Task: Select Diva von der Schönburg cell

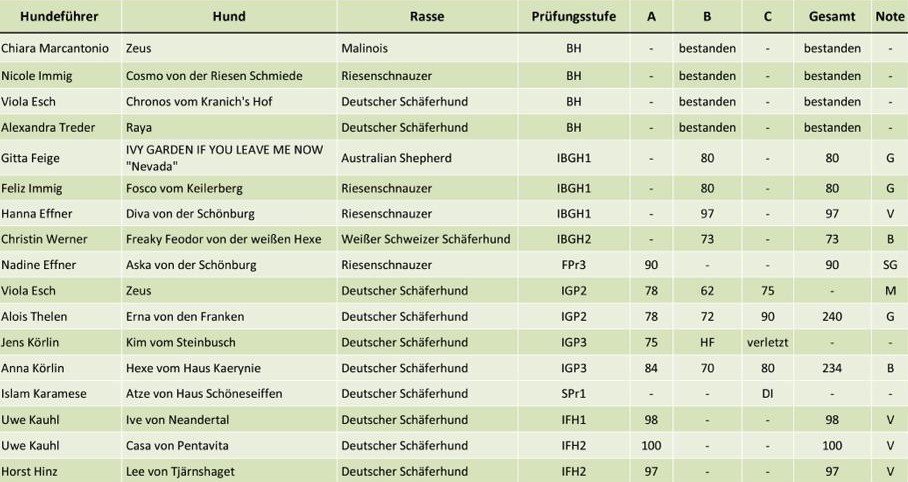Action: [x=191, y=214]
